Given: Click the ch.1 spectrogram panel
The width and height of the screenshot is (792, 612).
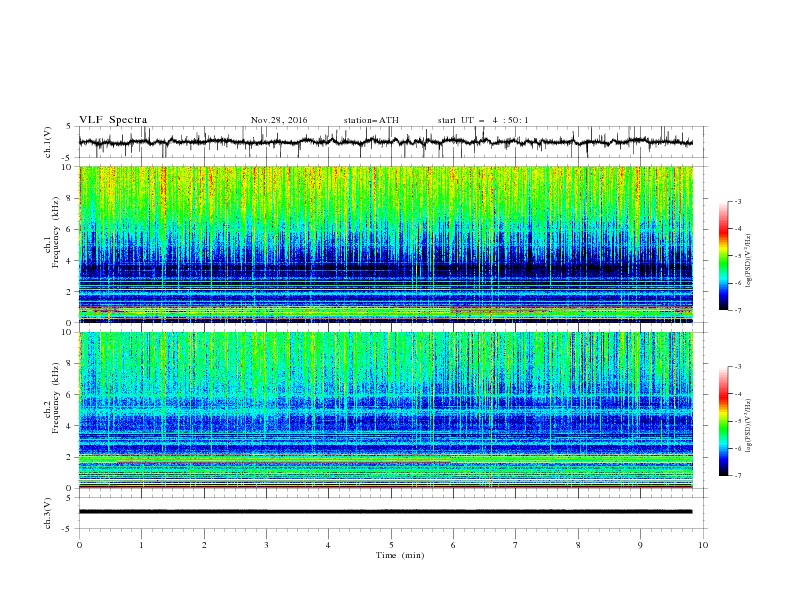Looking at the screenshot, I should [x=386, y=244].
